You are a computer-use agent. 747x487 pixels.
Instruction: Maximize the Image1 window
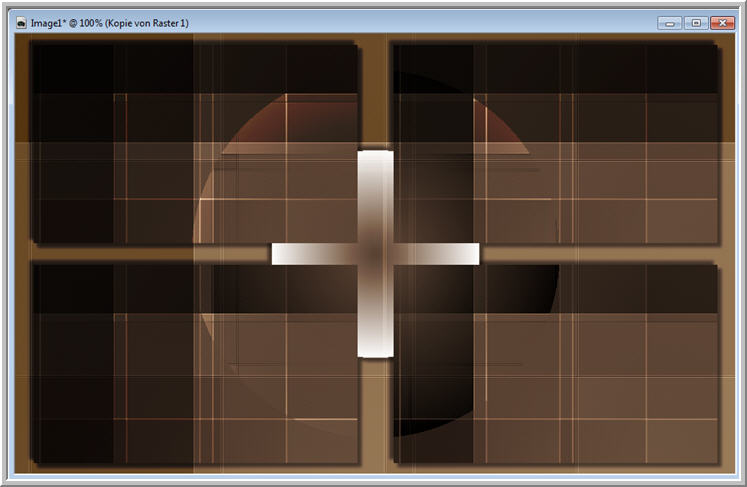coord(696,23)
